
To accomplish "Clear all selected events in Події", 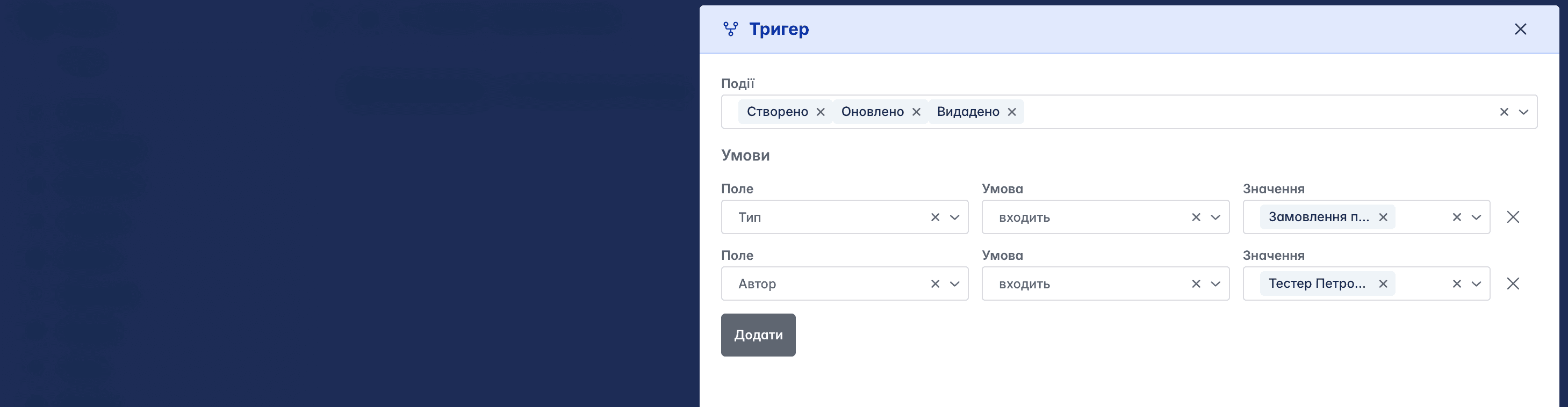I will point(1504,112).
